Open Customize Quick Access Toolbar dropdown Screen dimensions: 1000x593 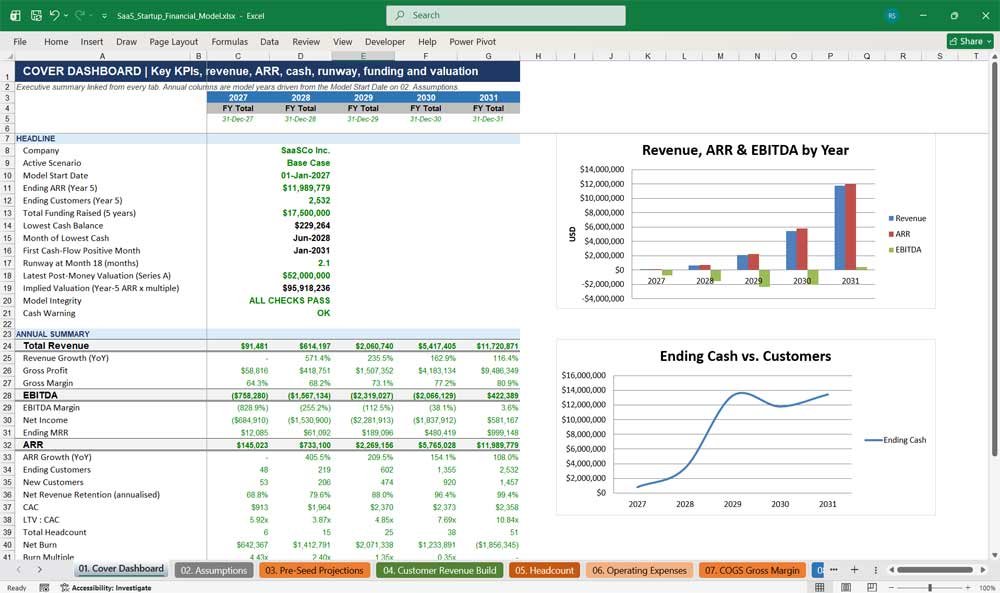point(104,16)
